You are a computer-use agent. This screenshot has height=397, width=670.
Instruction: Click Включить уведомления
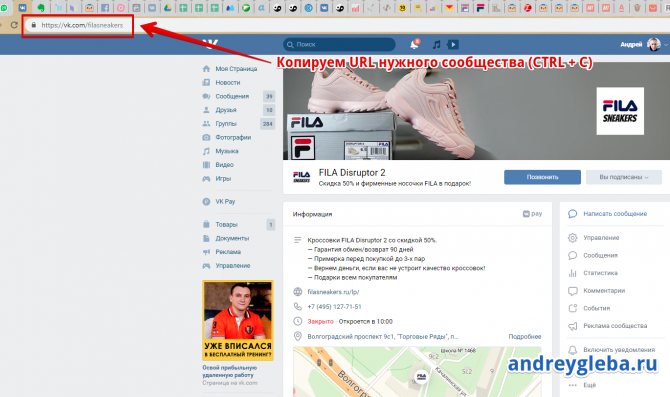619,350
